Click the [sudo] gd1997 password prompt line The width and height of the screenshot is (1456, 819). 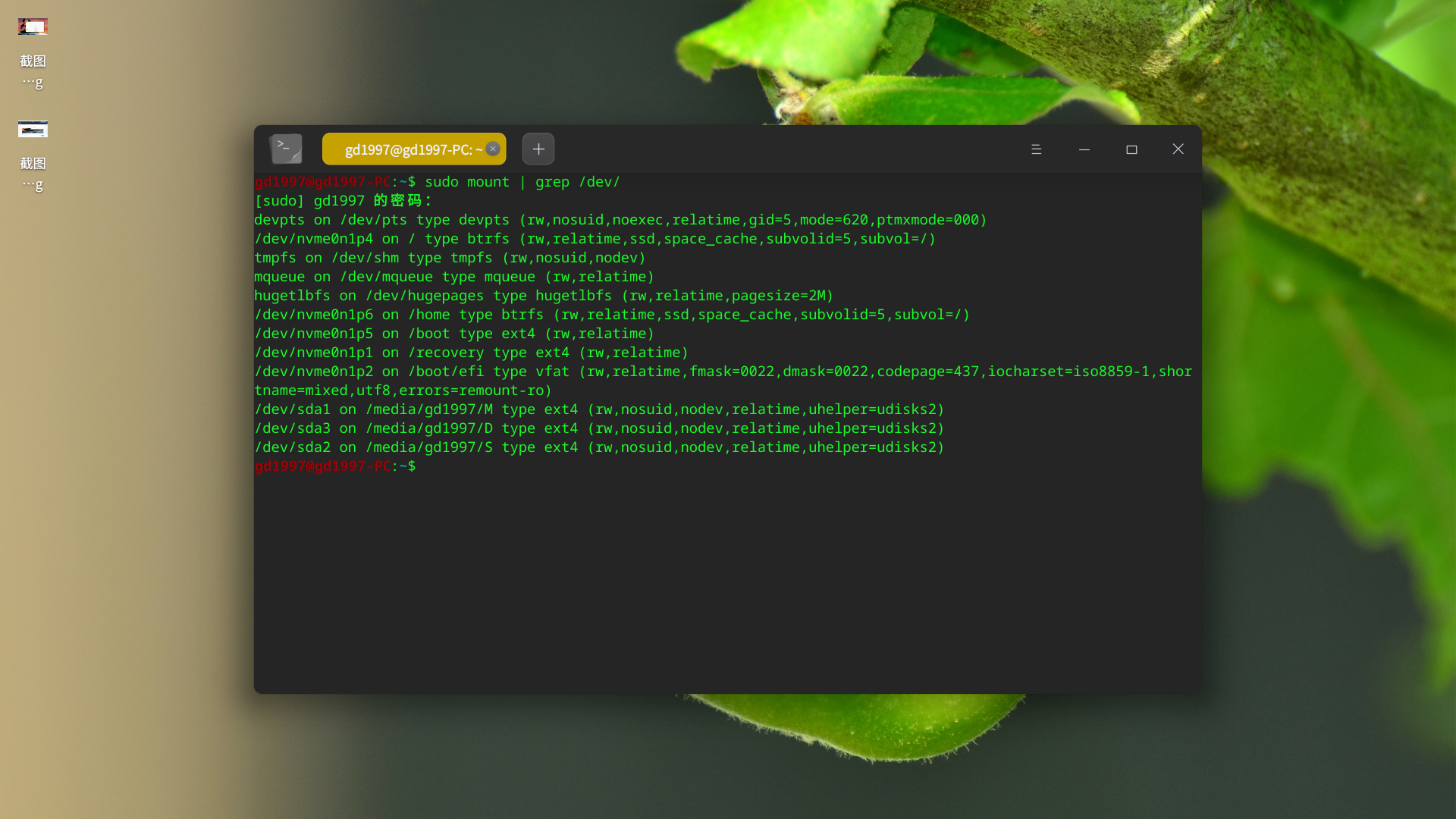click(x=343, y=201)
